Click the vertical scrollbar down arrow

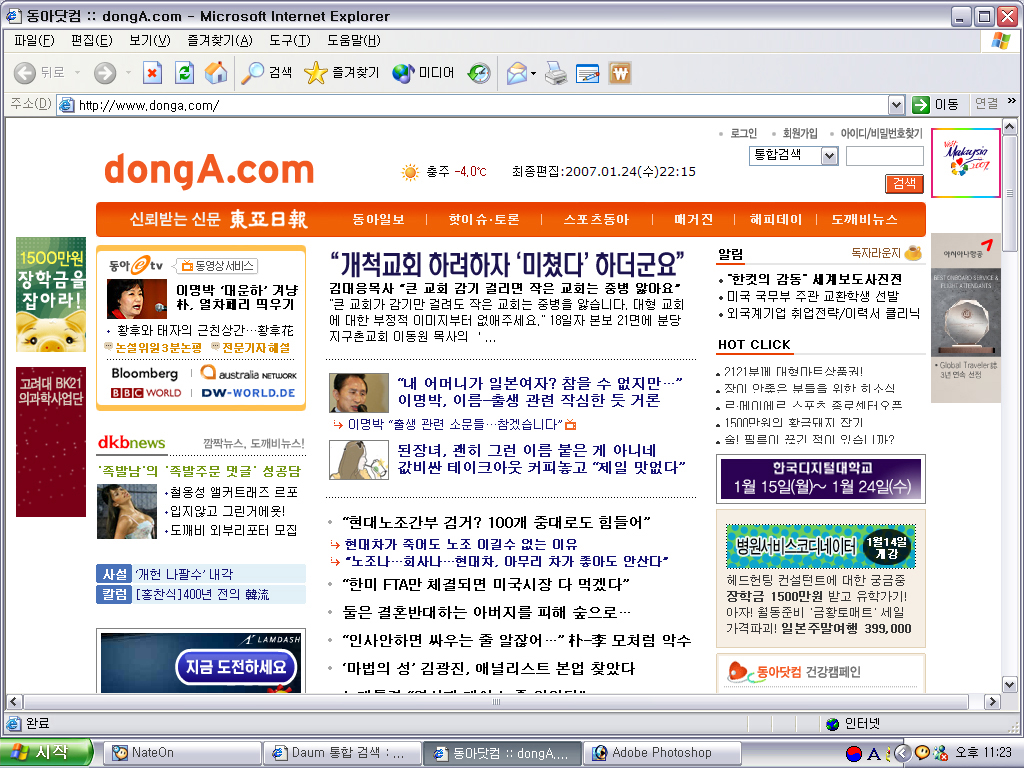coord(1010,685)
